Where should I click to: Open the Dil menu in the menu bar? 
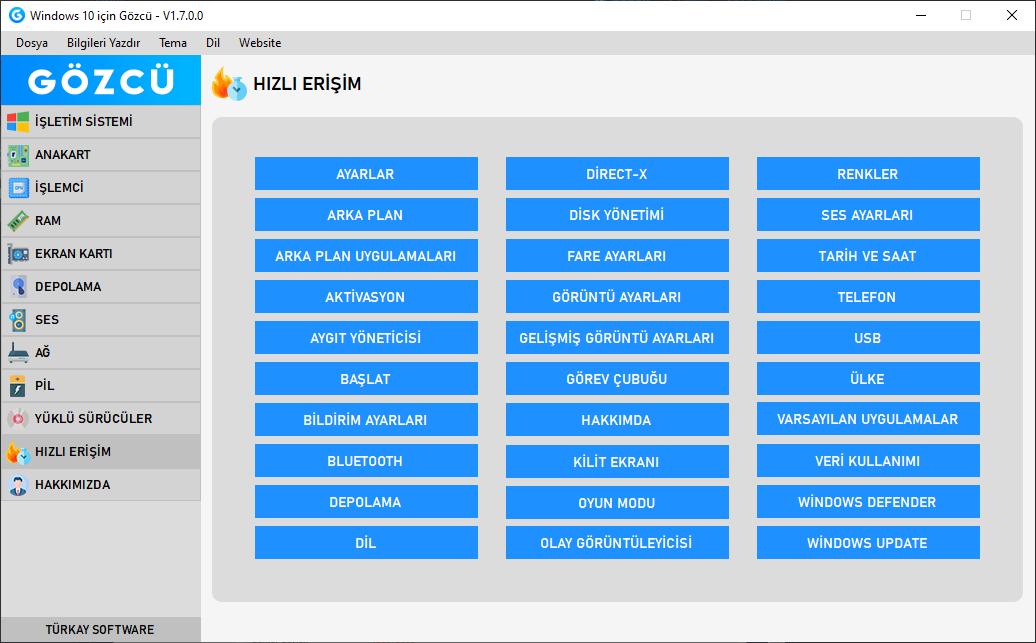click(213, 43)
